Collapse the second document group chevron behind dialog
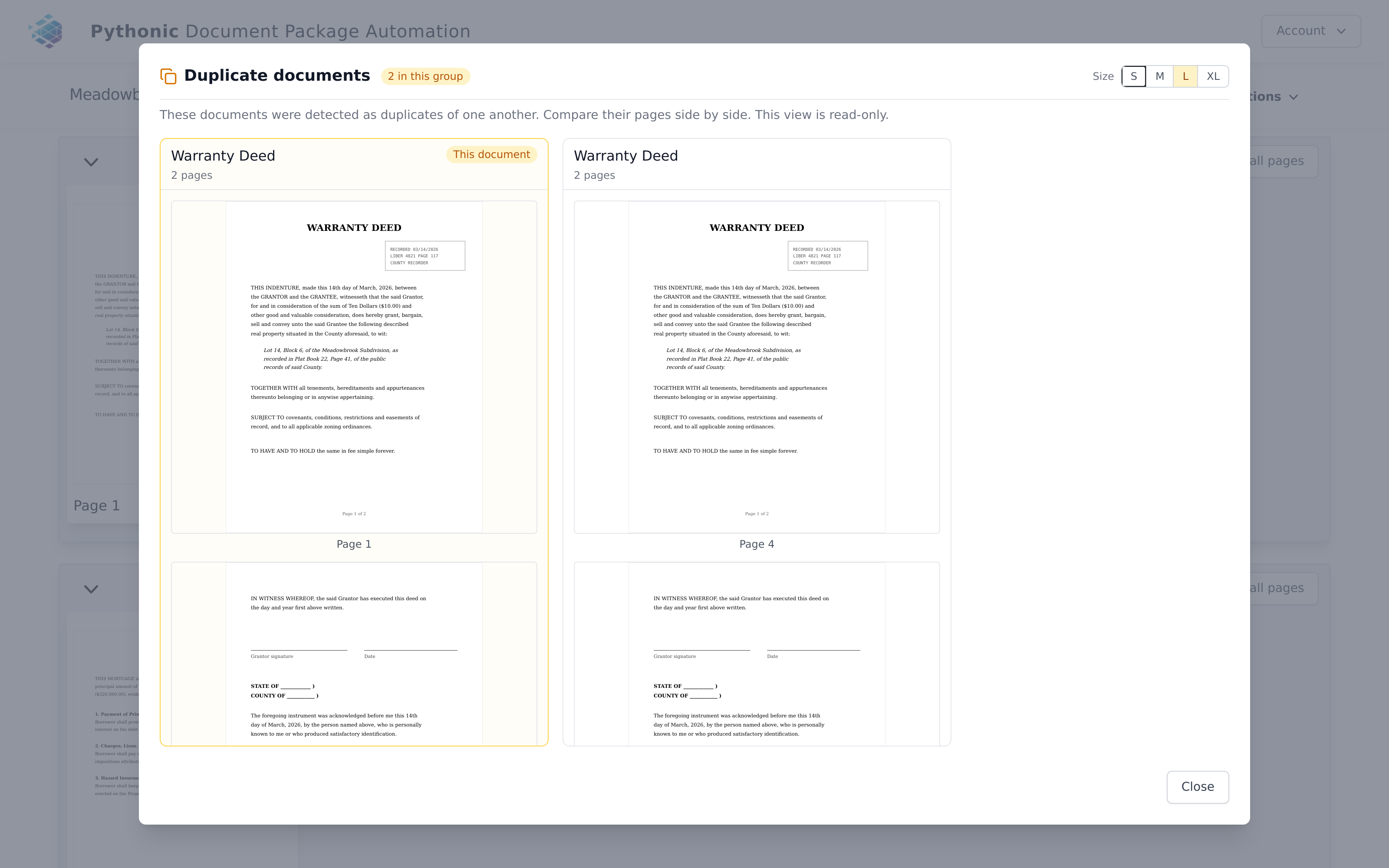This screenshot has height=868, width=1389. click(91, 589)
